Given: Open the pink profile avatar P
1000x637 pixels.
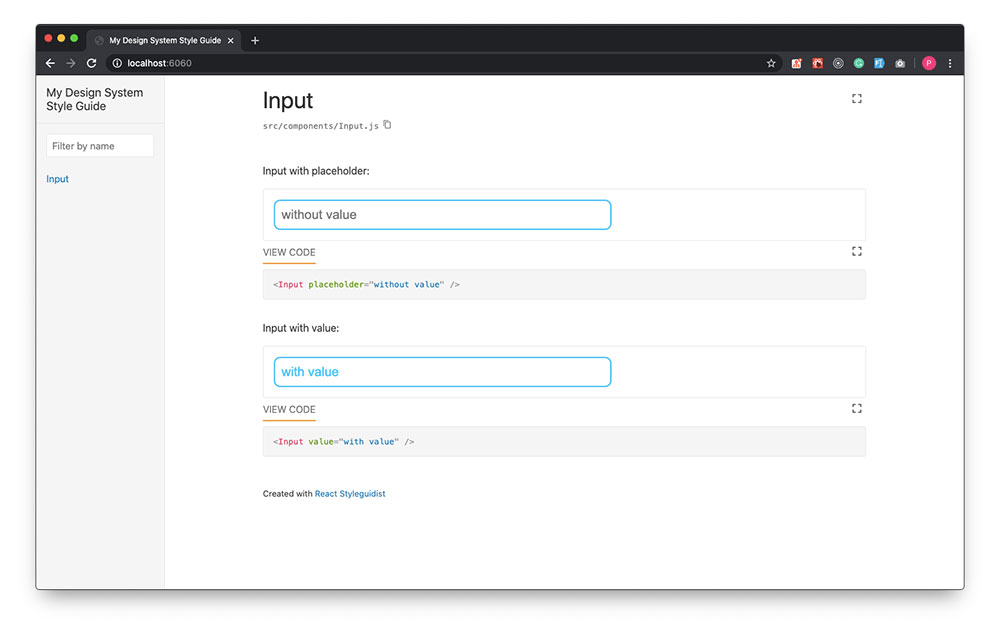Looking at the screenshot, I should (929, 63).
